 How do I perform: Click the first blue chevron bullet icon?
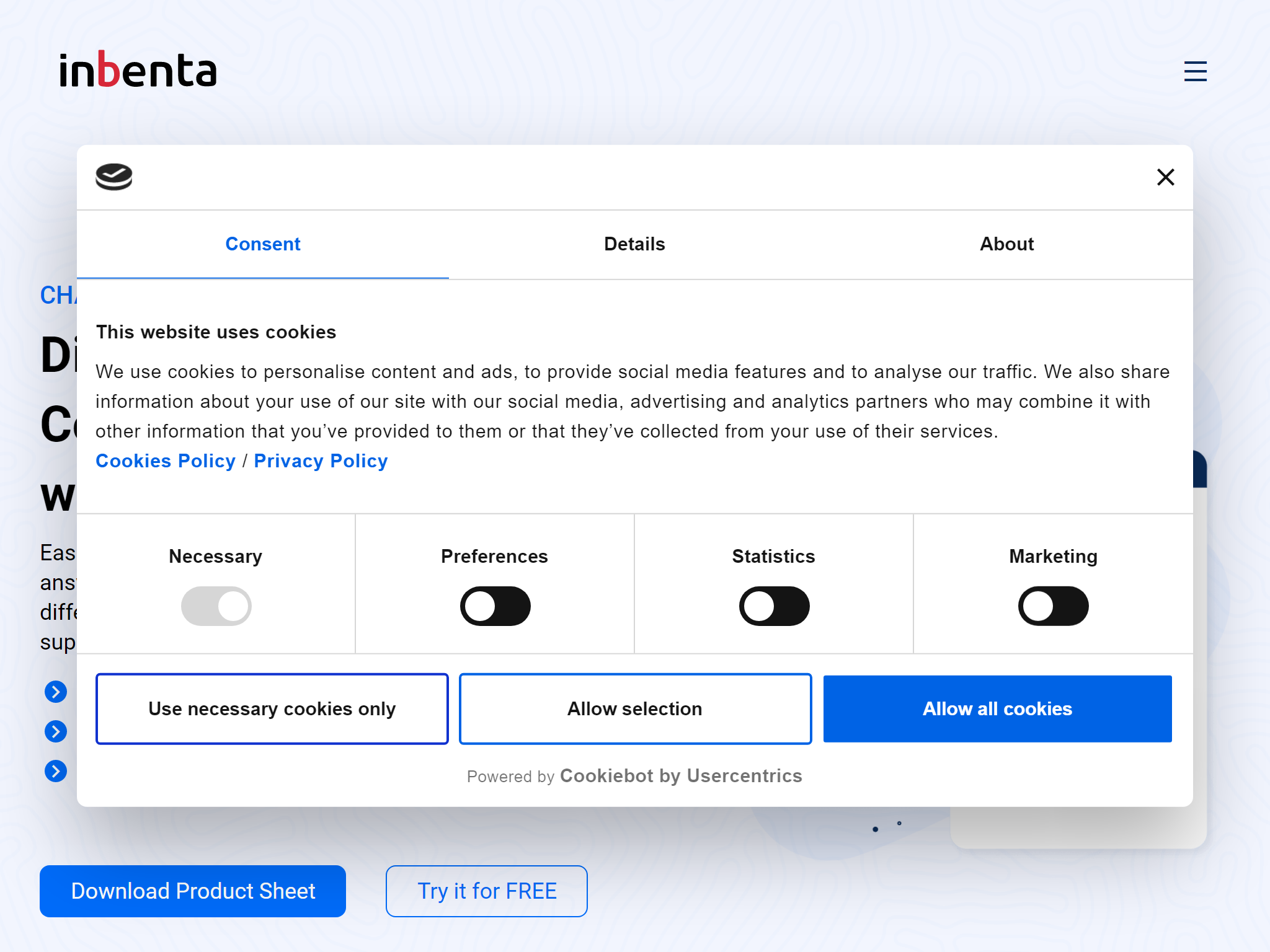56,692
